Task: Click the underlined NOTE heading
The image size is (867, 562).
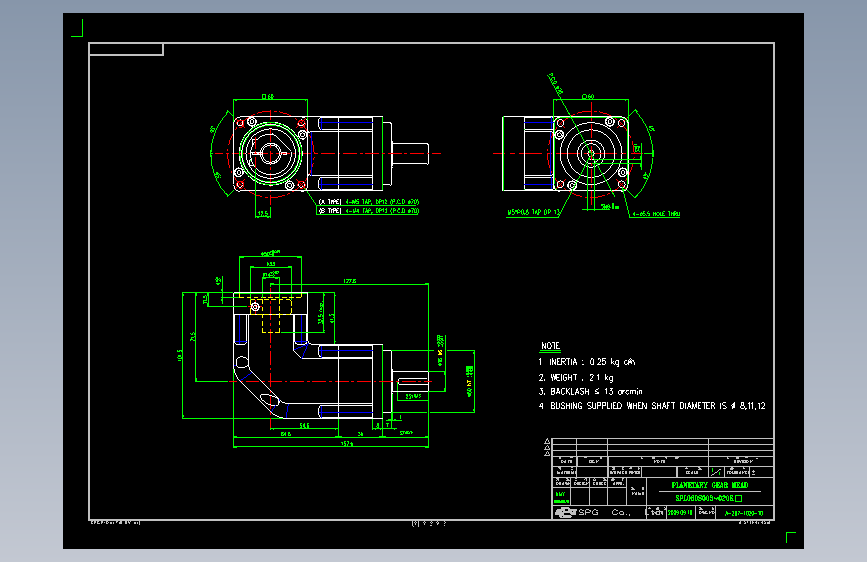Action: point(550,346)
